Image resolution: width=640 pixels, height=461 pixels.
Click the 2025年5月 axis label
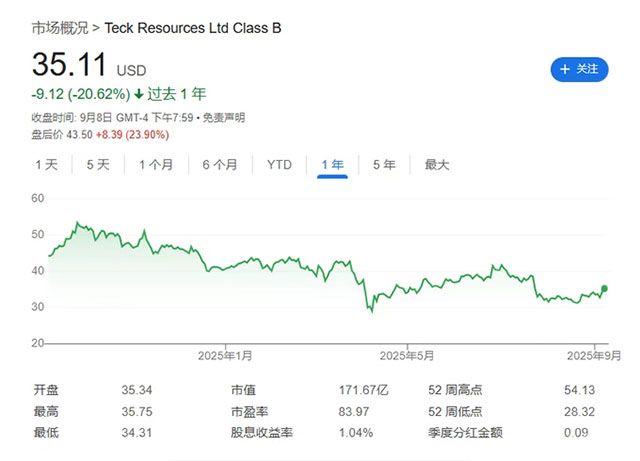[x=407, y=356]
